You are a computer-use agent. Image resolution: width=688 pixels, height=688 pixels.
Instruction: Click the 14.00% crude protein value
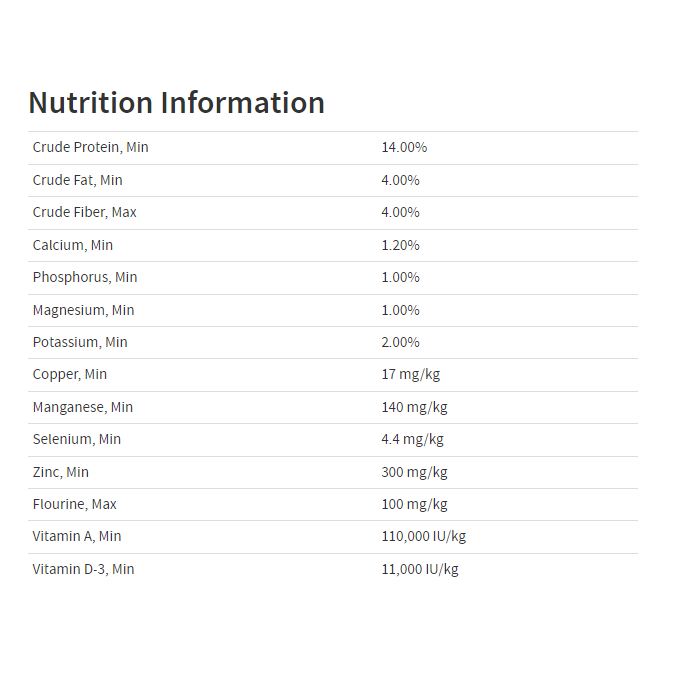(404, 147)
